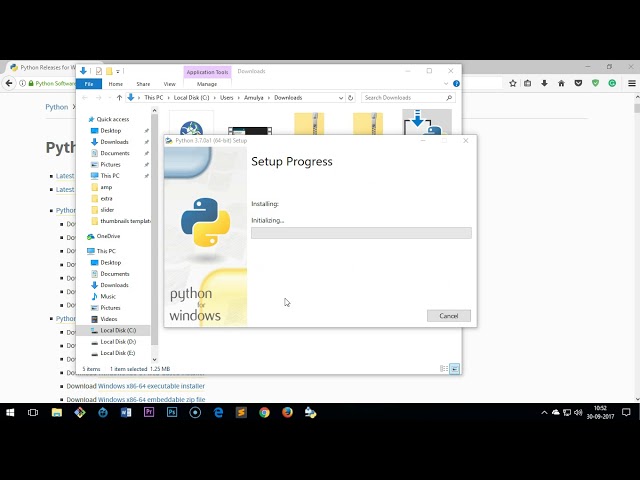This screenshot has width=640, height=480.
Task: Open the volume control in tray
Action: (x=578, y=413)
